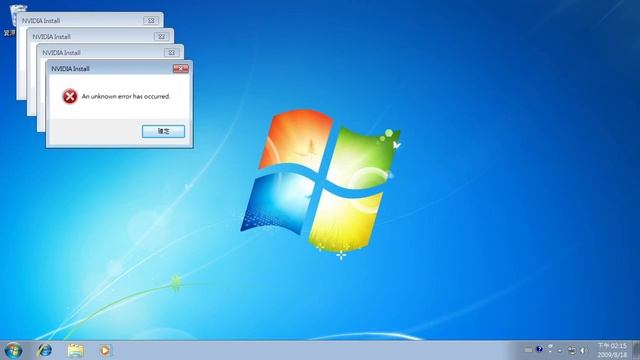Click the 'An unknown error has occurred.' message
Image resolution: width=640 pixels, height=360 pixels.
[x=126, y=96]
